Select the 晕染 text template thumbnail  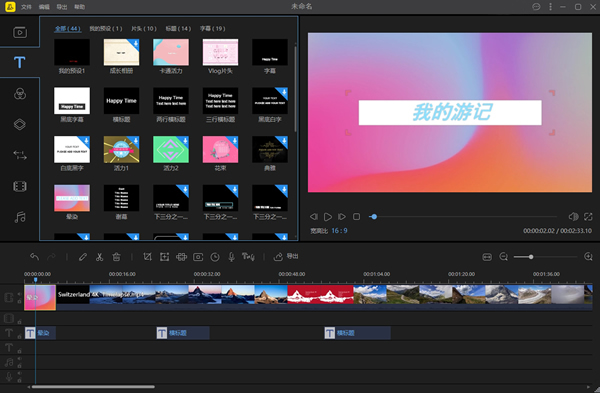click(72, 198)
